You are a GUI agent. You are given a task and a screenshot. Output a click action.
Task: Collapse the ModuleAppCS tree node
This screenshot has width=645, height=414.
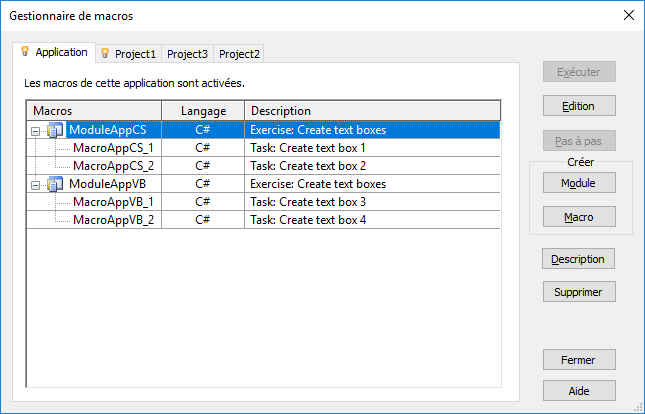36,130
